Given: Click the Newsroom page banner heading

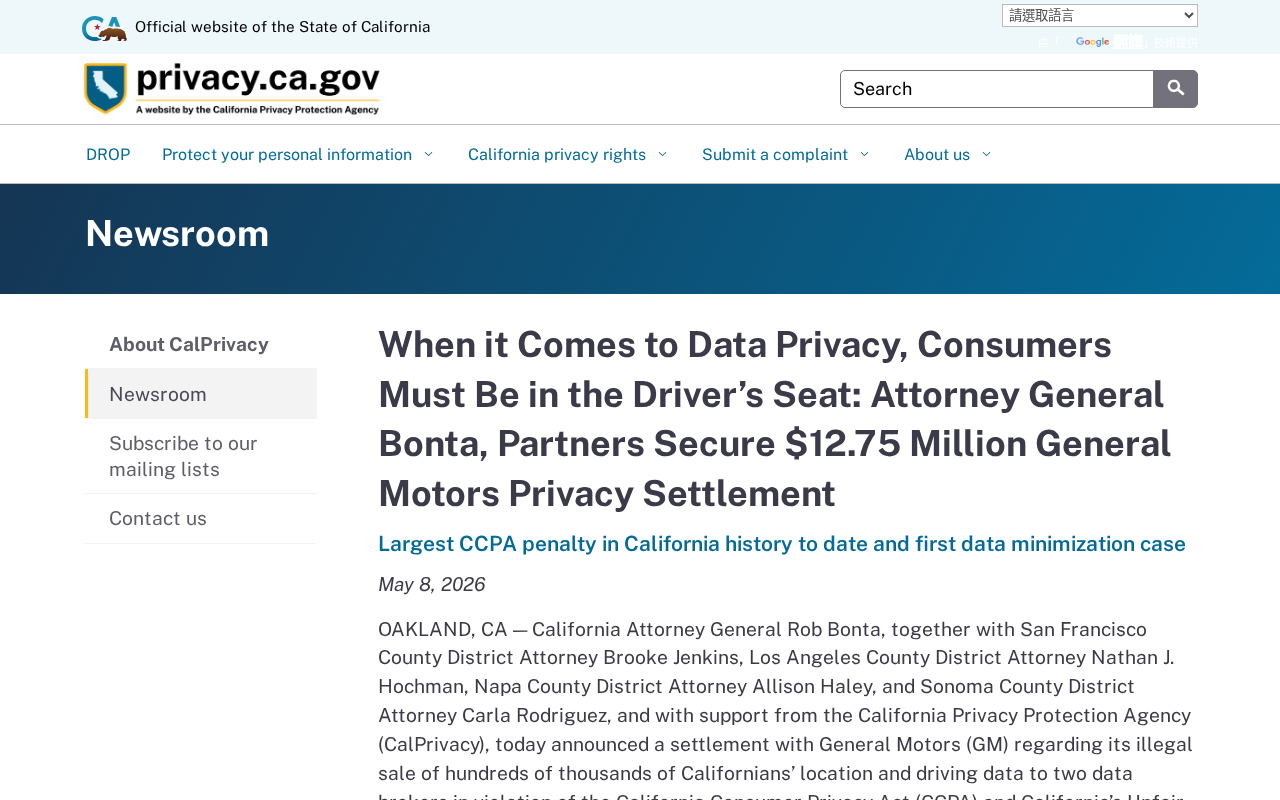Looking at the screenshot, I should (177, 234).
